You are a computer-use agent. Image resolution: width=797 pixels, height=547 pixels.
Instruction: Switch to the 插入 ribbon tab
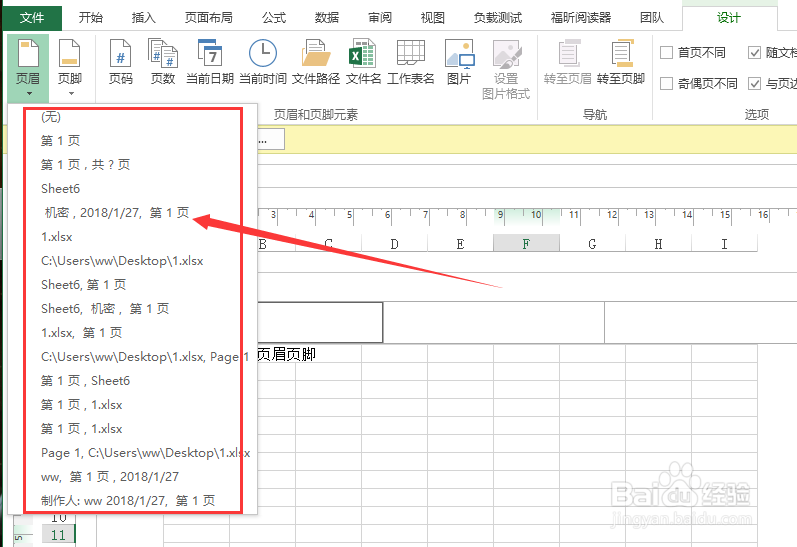click(x=143, y=18)
